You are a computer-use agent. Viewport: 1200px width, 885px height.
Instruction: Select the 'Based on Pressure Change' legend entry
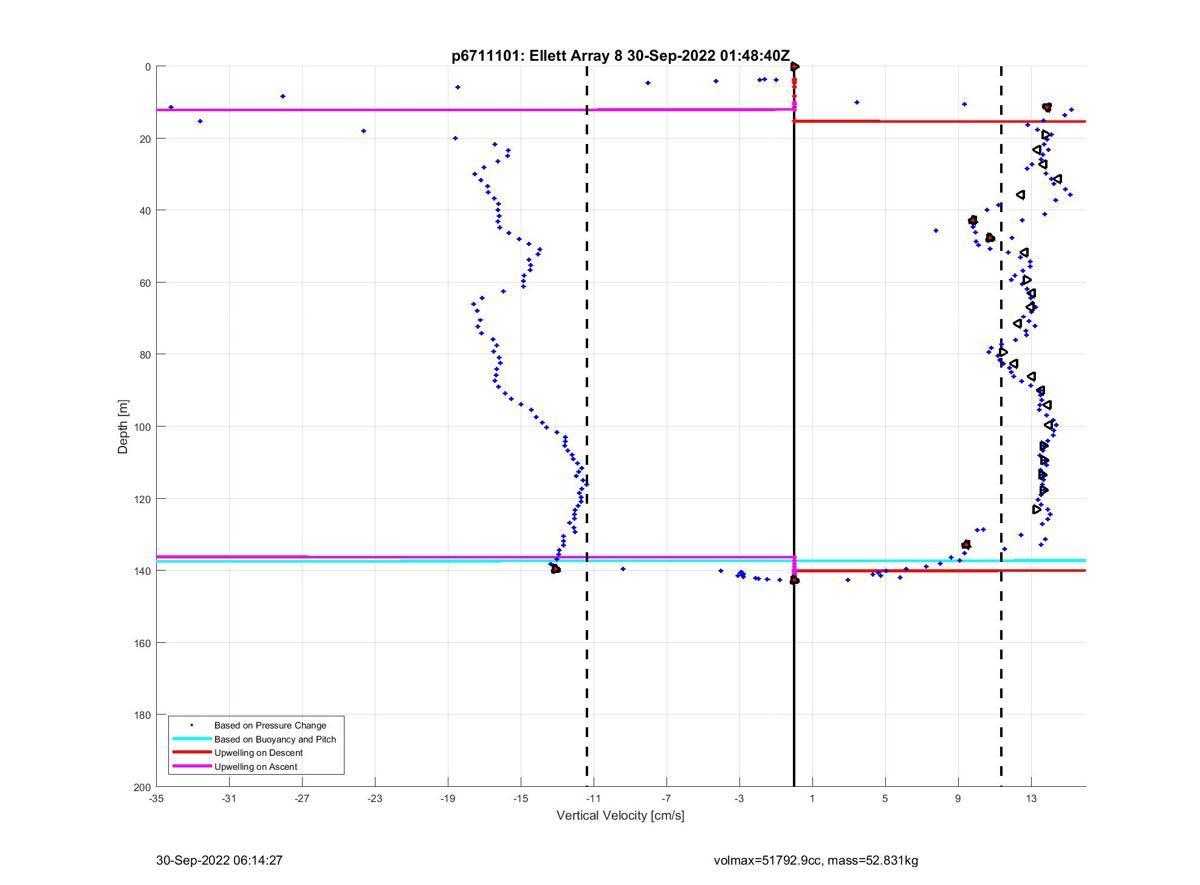pyautogui.click(x=270, y=725)
